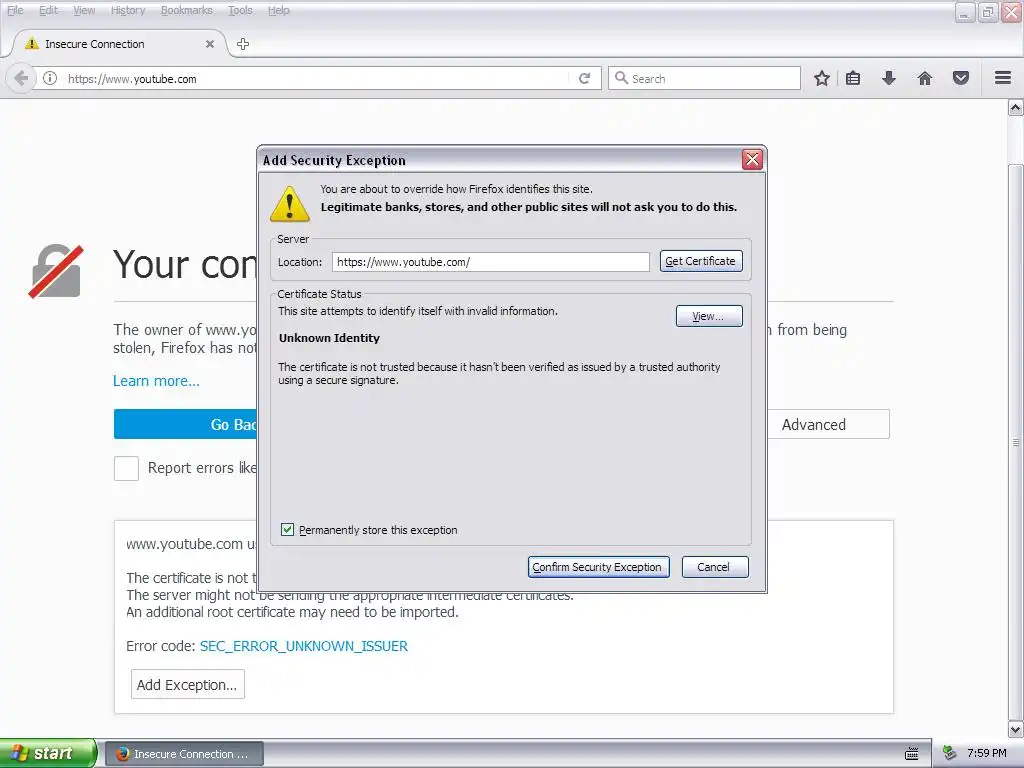This screenshot has height=768, width=1024.
Task: Click View... to inspect the certificate
Action: click(709, 316)
